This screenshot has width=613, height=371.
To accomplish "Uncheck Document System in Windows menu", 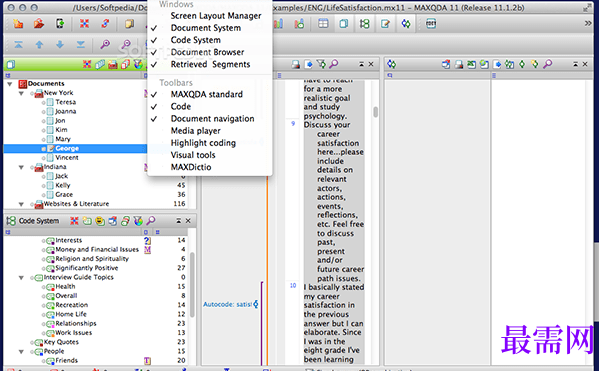I will tap(206, 28).
